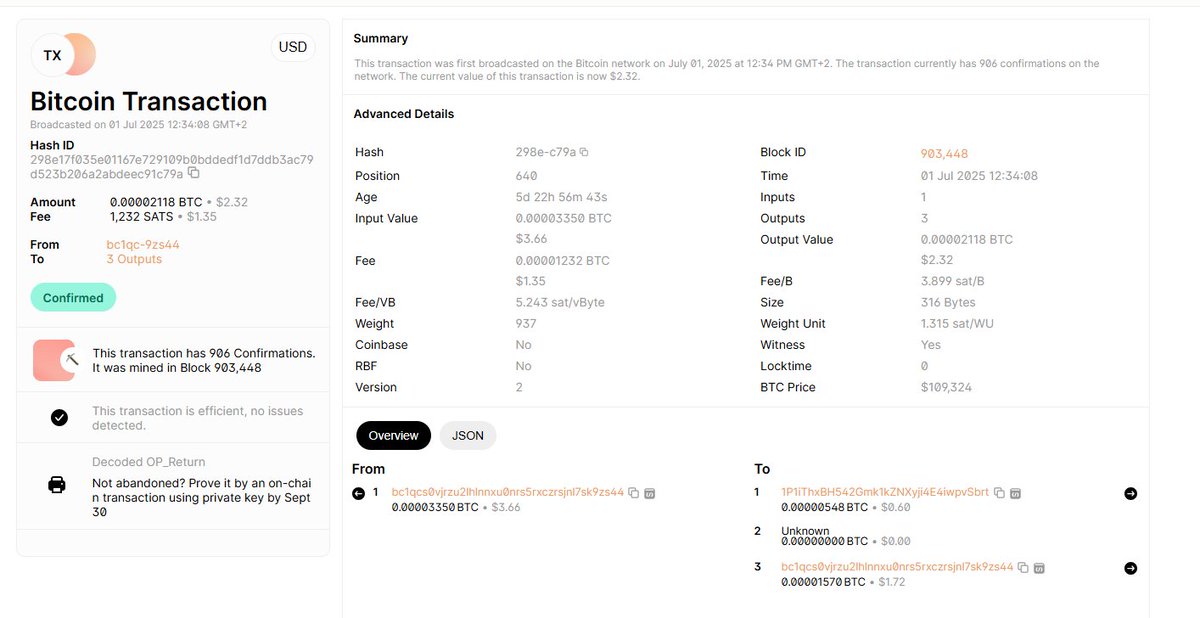
Task: Click the Position value 640
Action: (526, 176)
